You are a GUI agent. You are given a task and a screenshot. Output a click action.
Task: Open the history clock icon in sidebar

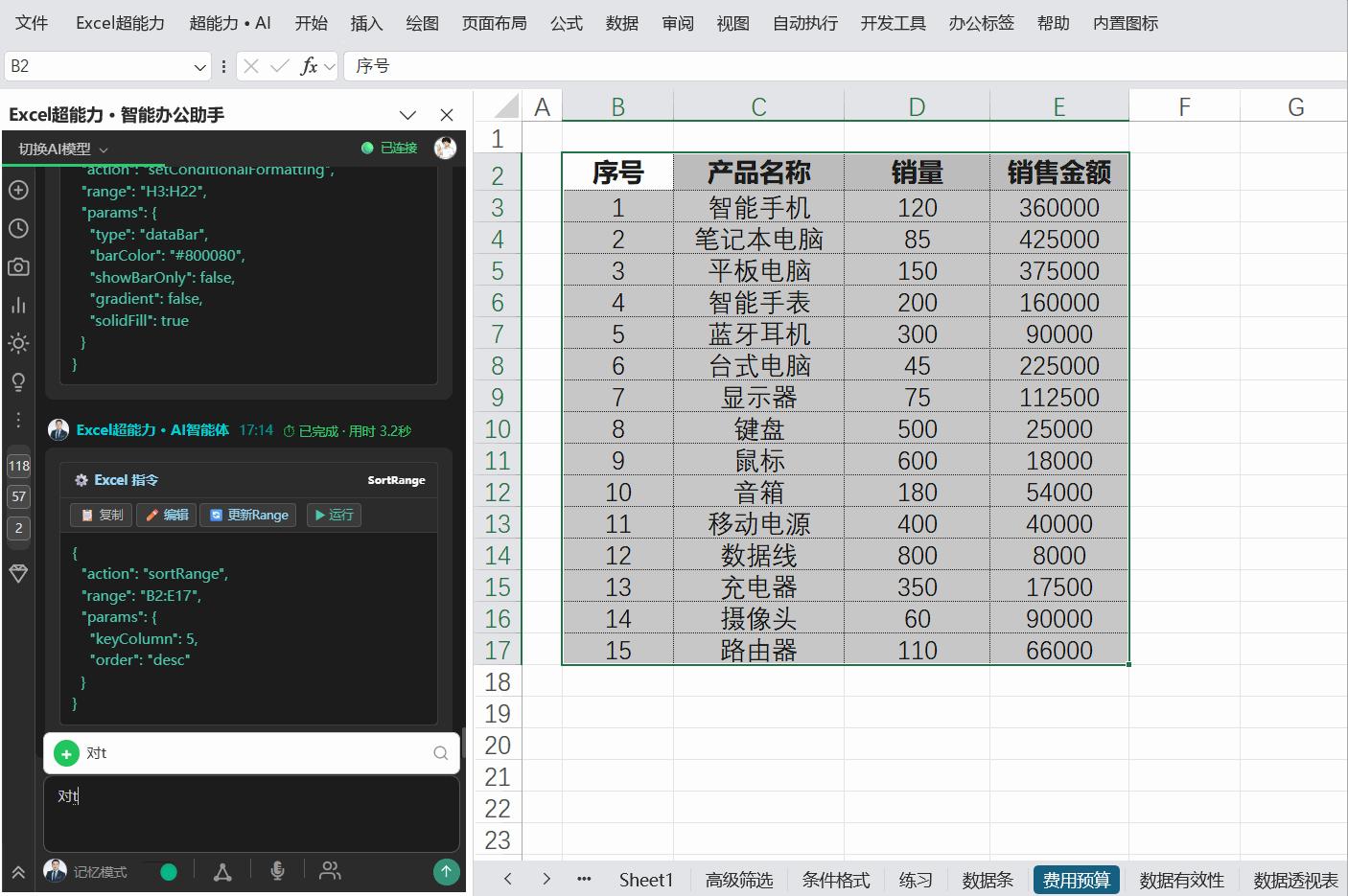pos(18,228)
